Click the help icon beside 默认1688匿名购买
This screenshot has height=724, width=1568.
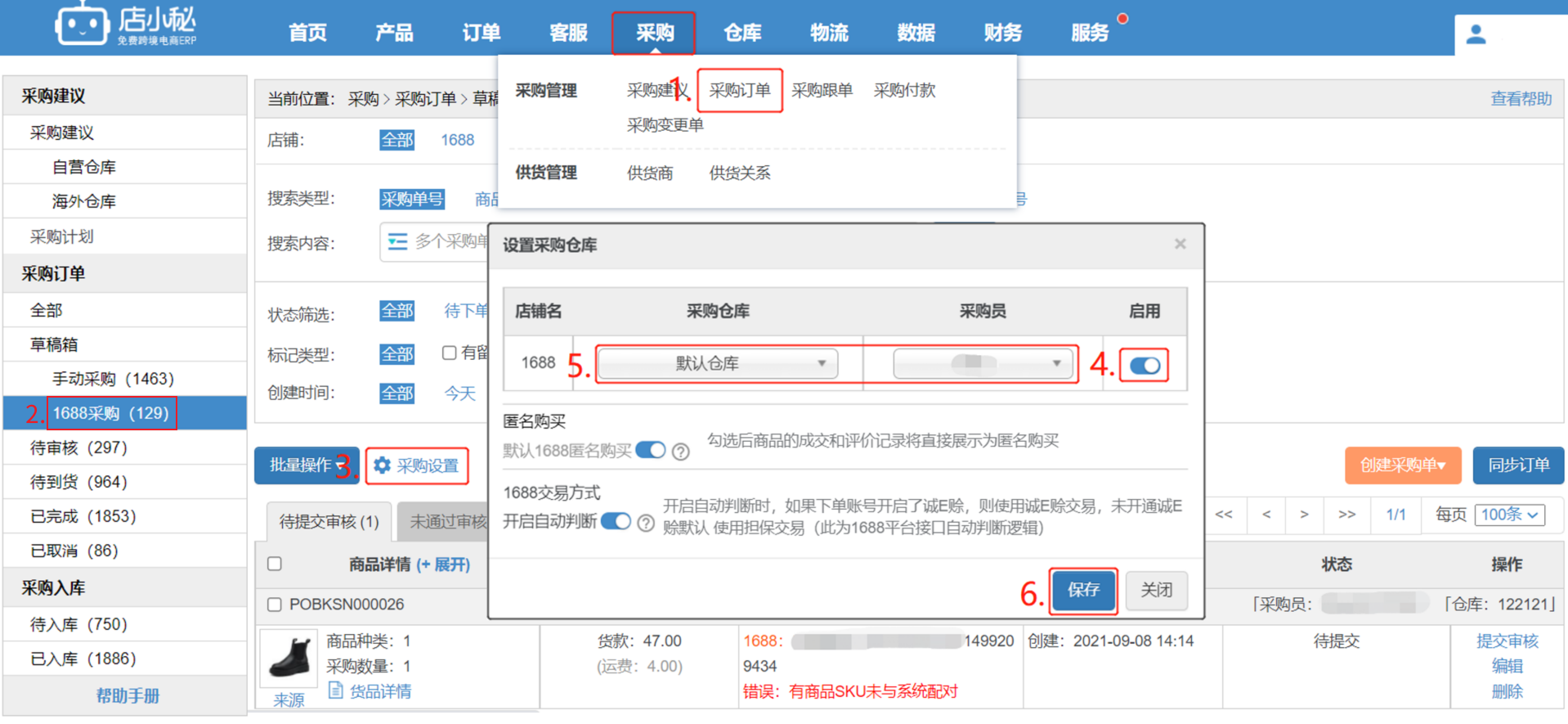coord(680,452)
